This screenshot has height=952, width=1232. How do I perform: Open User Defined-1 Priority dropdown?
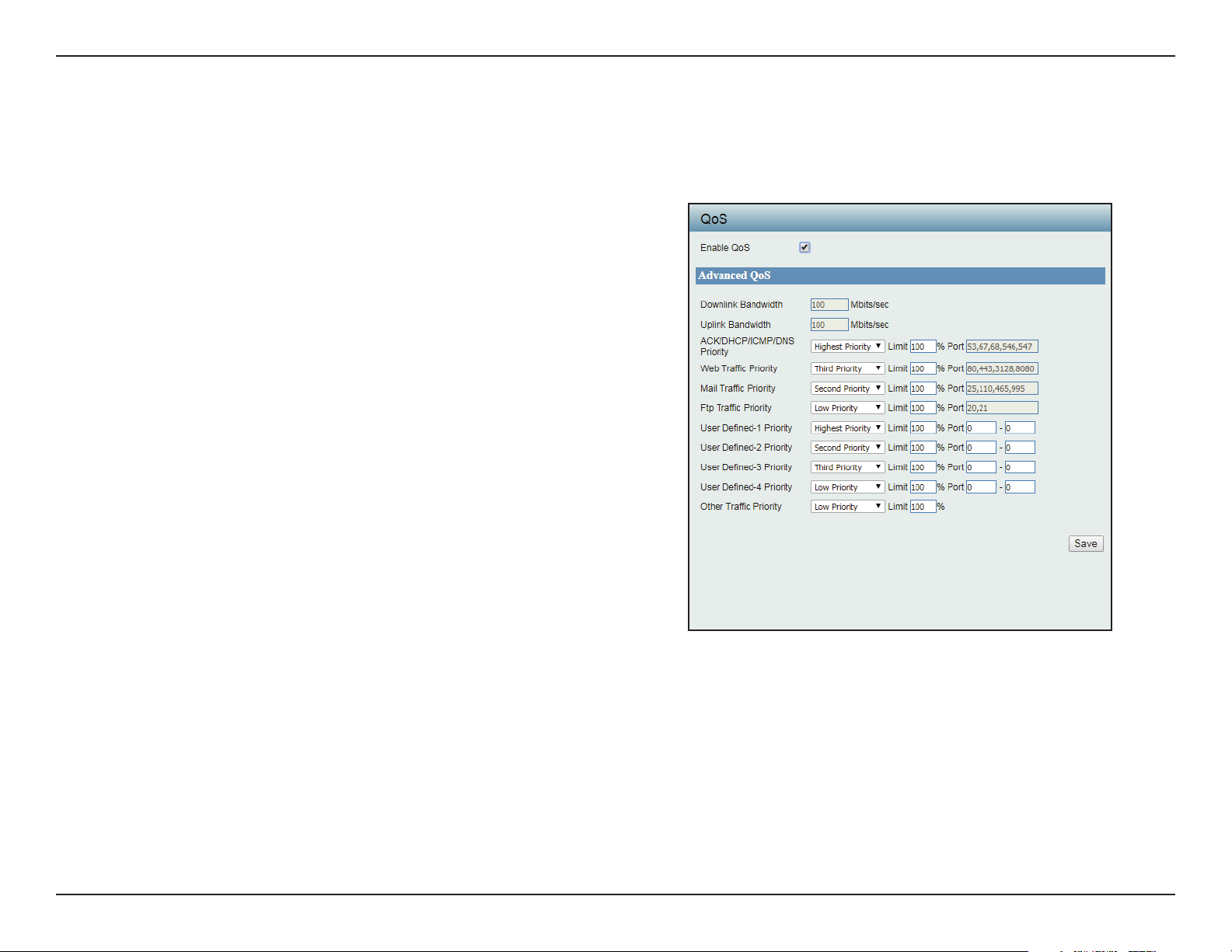point(847,428)
